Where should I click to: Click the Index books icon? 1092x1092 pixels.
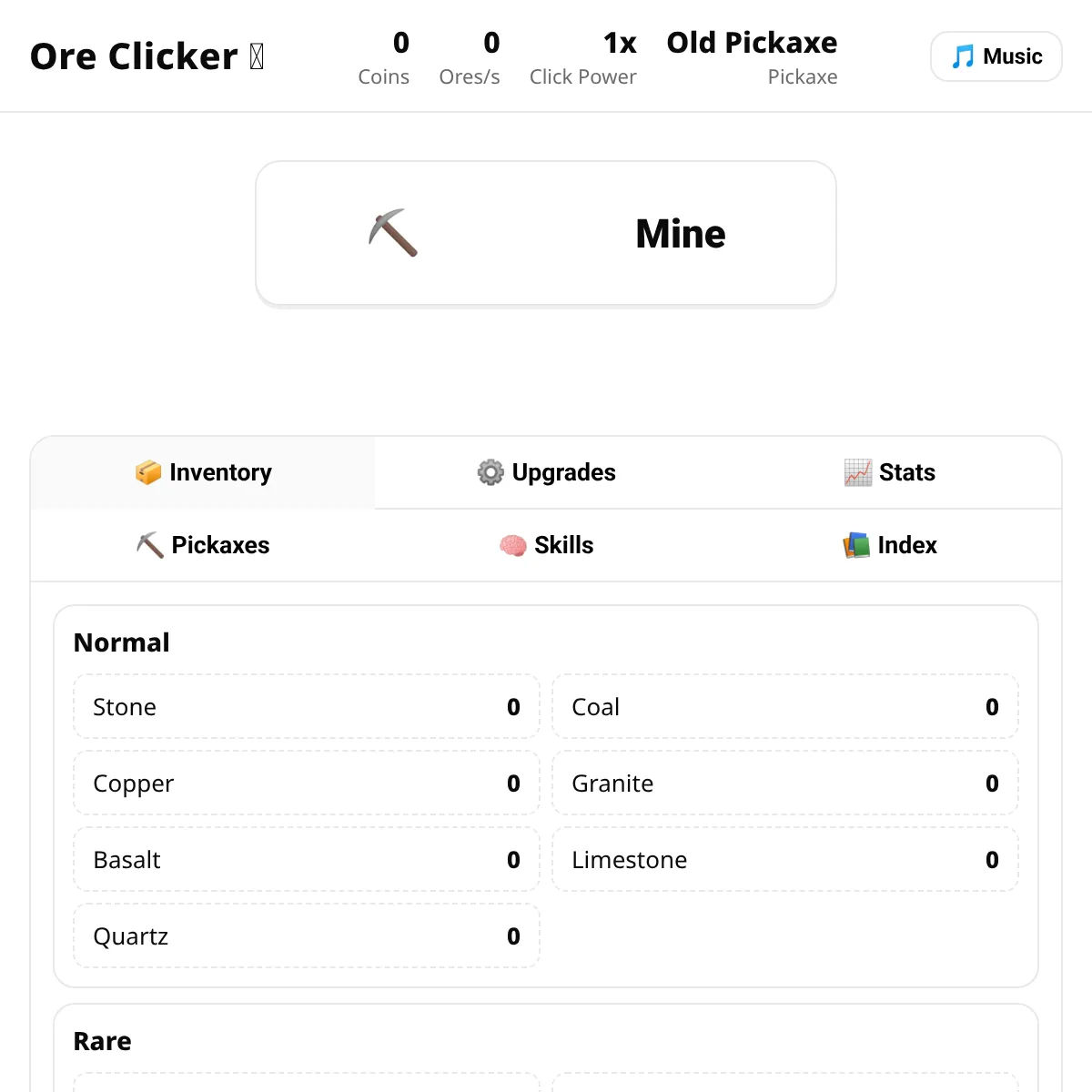856,545
